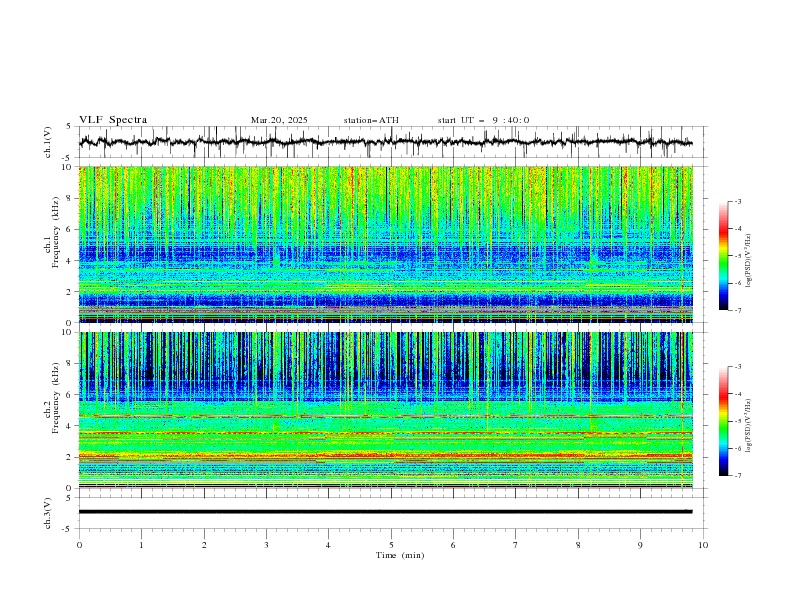Click the "ch.3(V)" vertical axis label
Viewport: 792px width, 612px height.
(x=48, y=513)
